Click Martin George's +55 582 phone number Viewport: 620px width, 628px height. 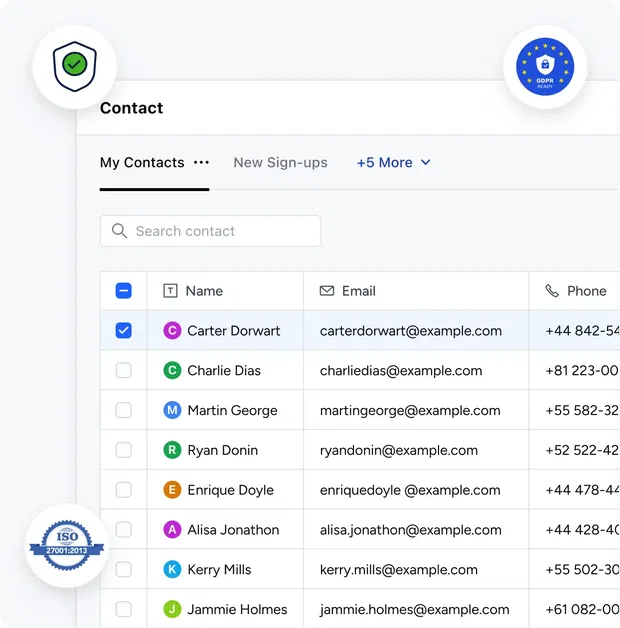(582, 410)
